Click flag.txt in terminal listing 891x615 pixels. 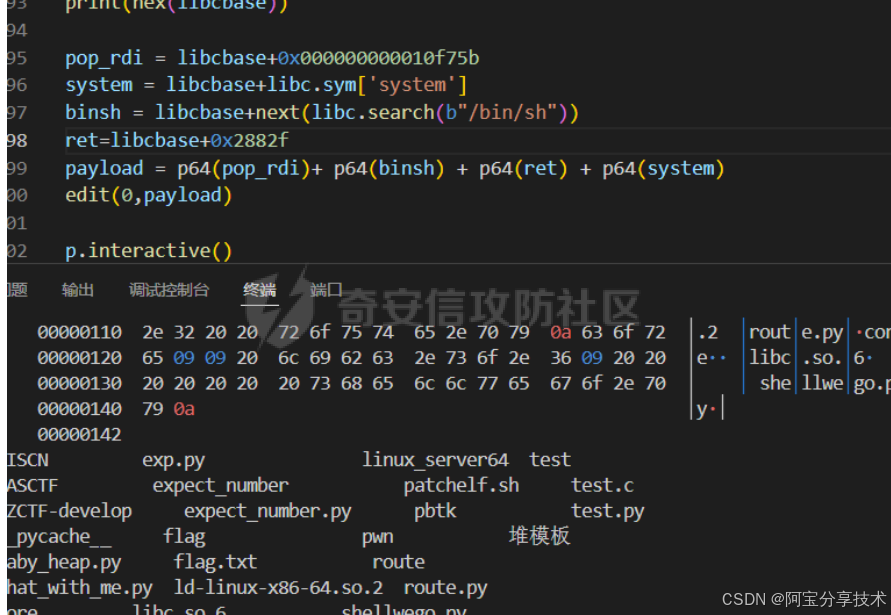click(x=215, y=562)
